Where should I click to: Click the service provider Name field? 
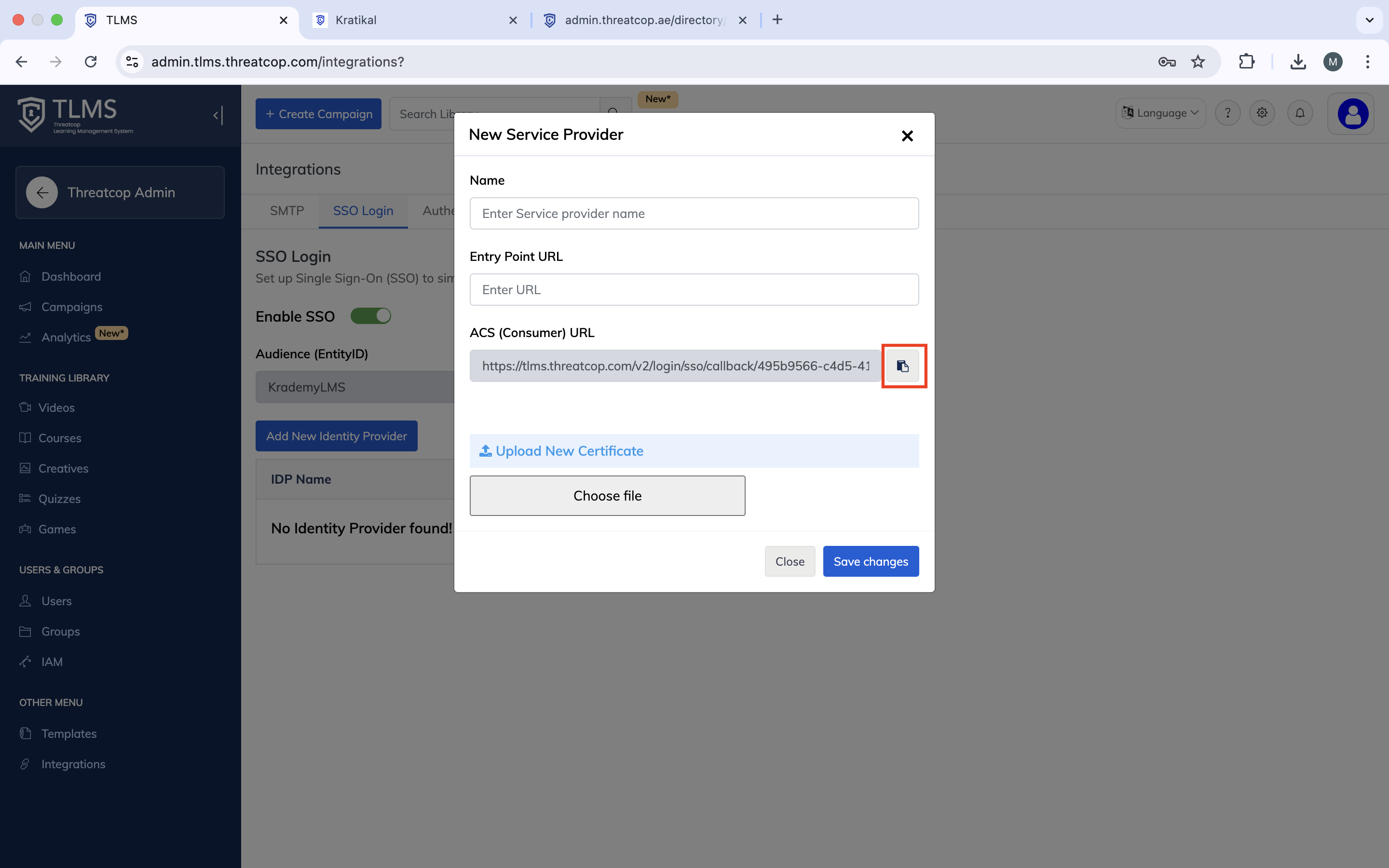pyautogui.click(x=694, y=214)
